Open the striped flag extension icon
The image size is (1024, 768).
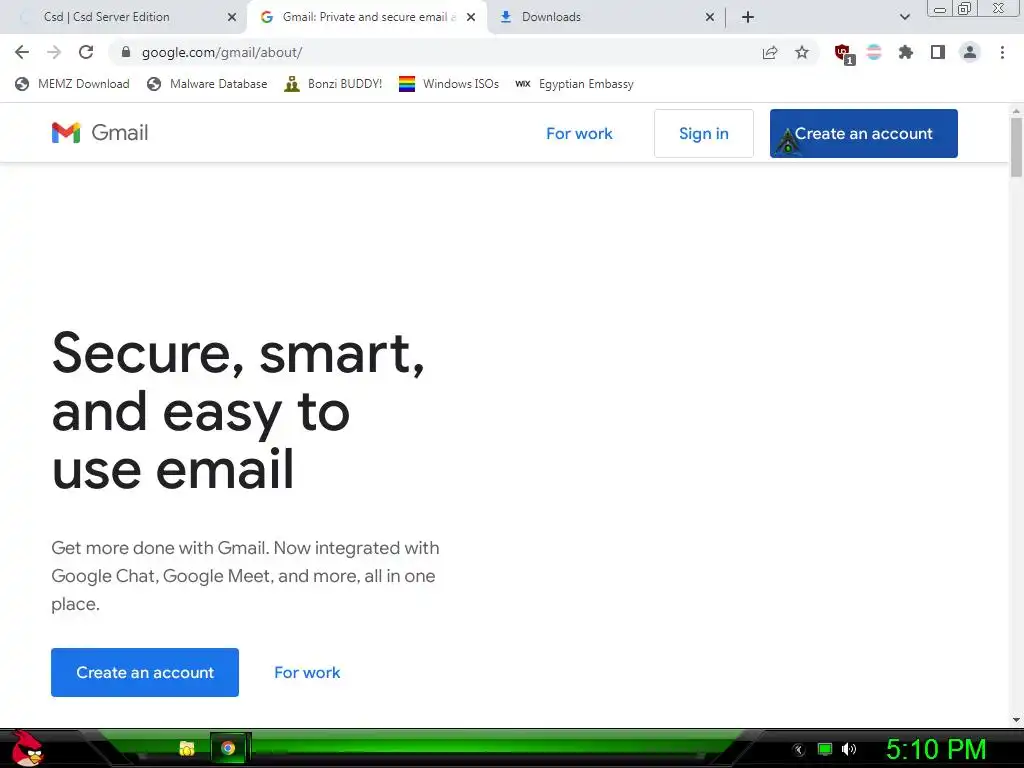[874, 52]
